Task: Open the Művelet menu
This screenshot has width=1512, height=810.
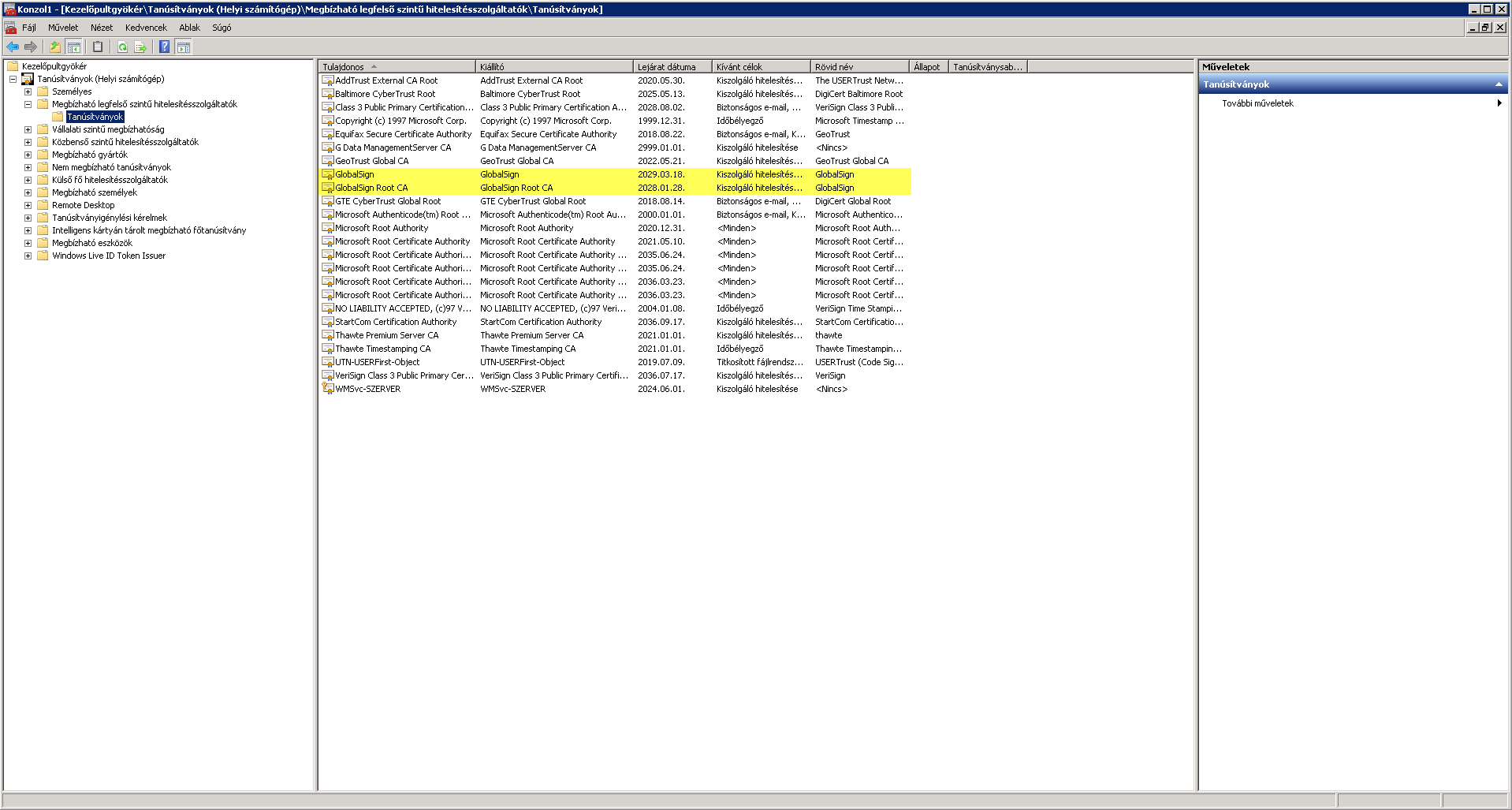Action: coord(63,28)
